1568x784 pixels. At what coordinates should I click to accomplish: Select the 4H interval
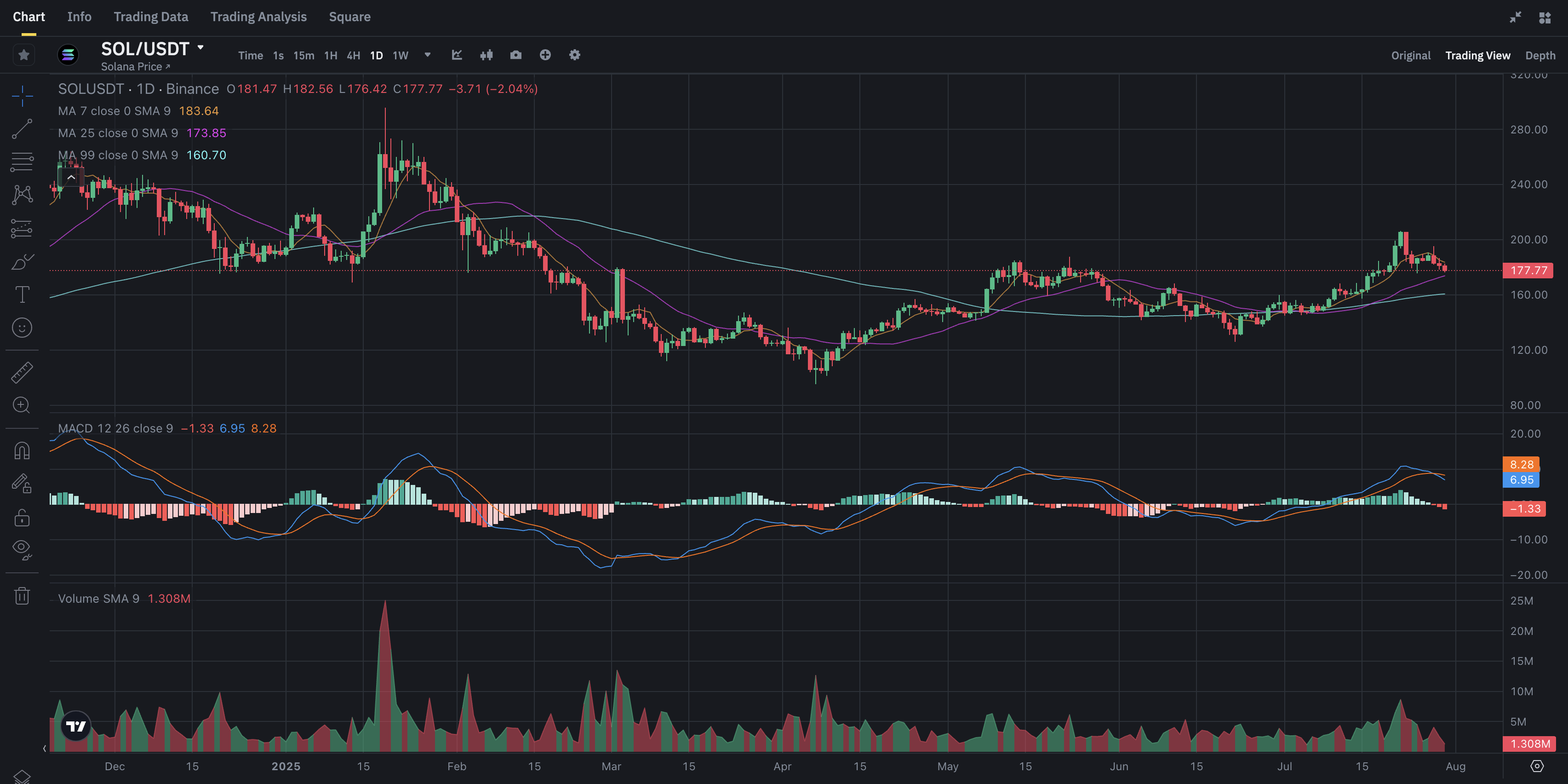tap(353, 55)
